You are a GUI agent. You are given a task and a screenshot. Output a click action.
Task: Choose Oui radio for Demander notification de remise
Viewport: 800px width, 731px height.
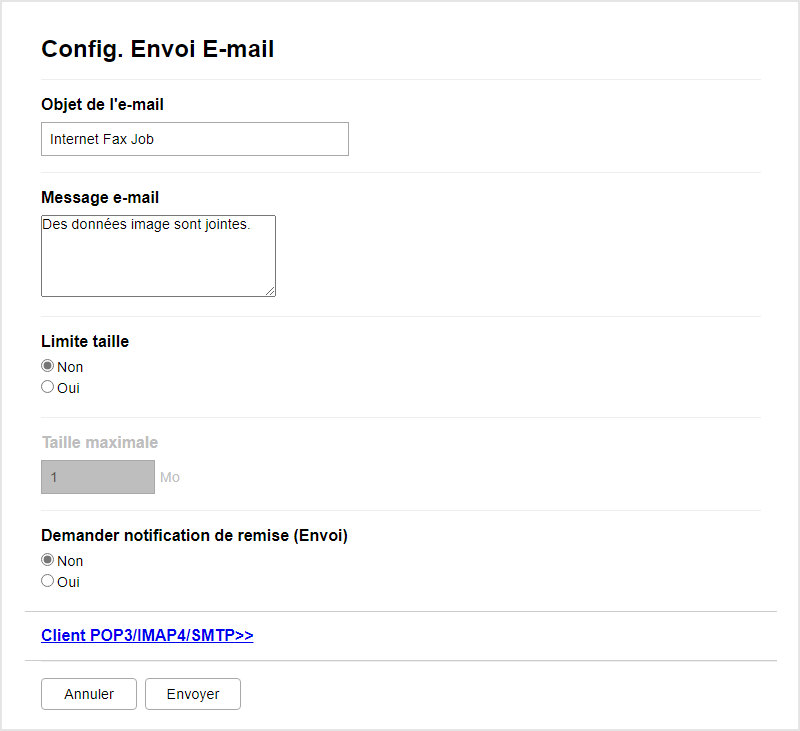click(47, 581)
